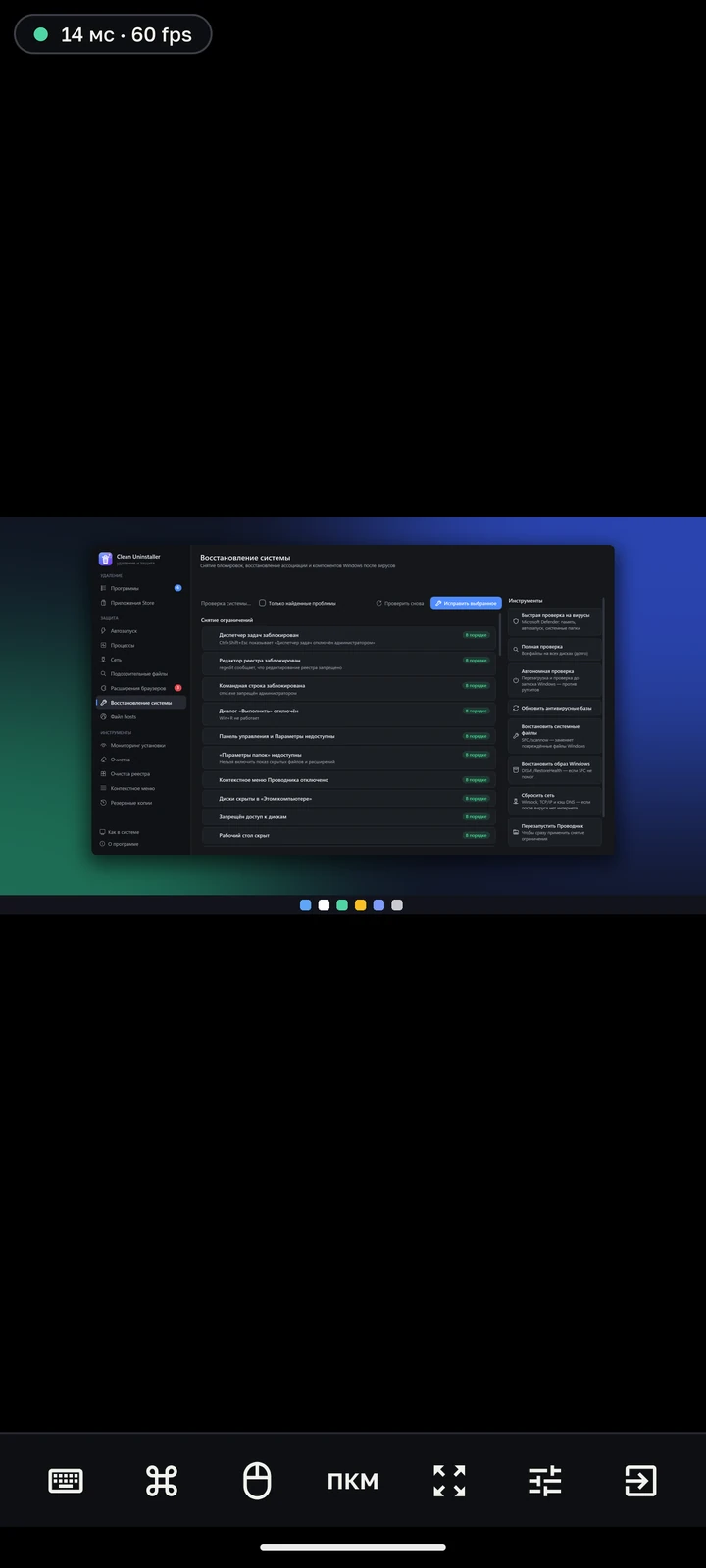The height and width of the screenshot is (1568, 706).
Task: Click the green taskbar icon
Action: click(x=342, y=906)
